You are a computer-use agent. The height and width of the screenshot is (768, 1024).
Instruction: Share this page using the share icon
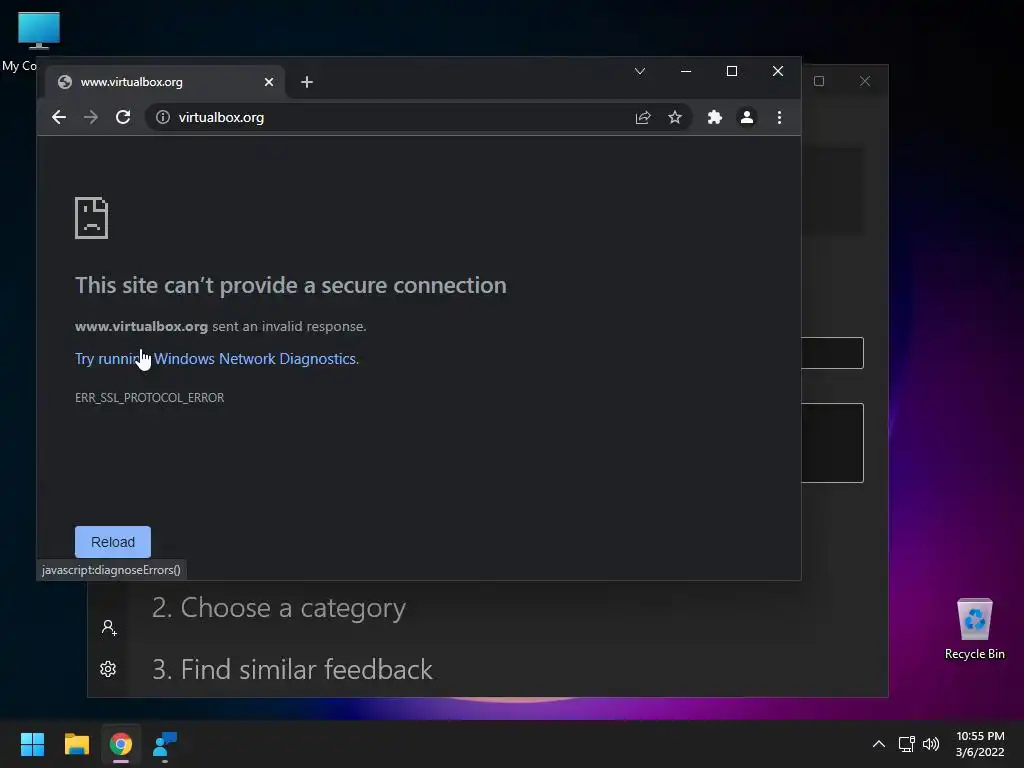coord(643,118)
